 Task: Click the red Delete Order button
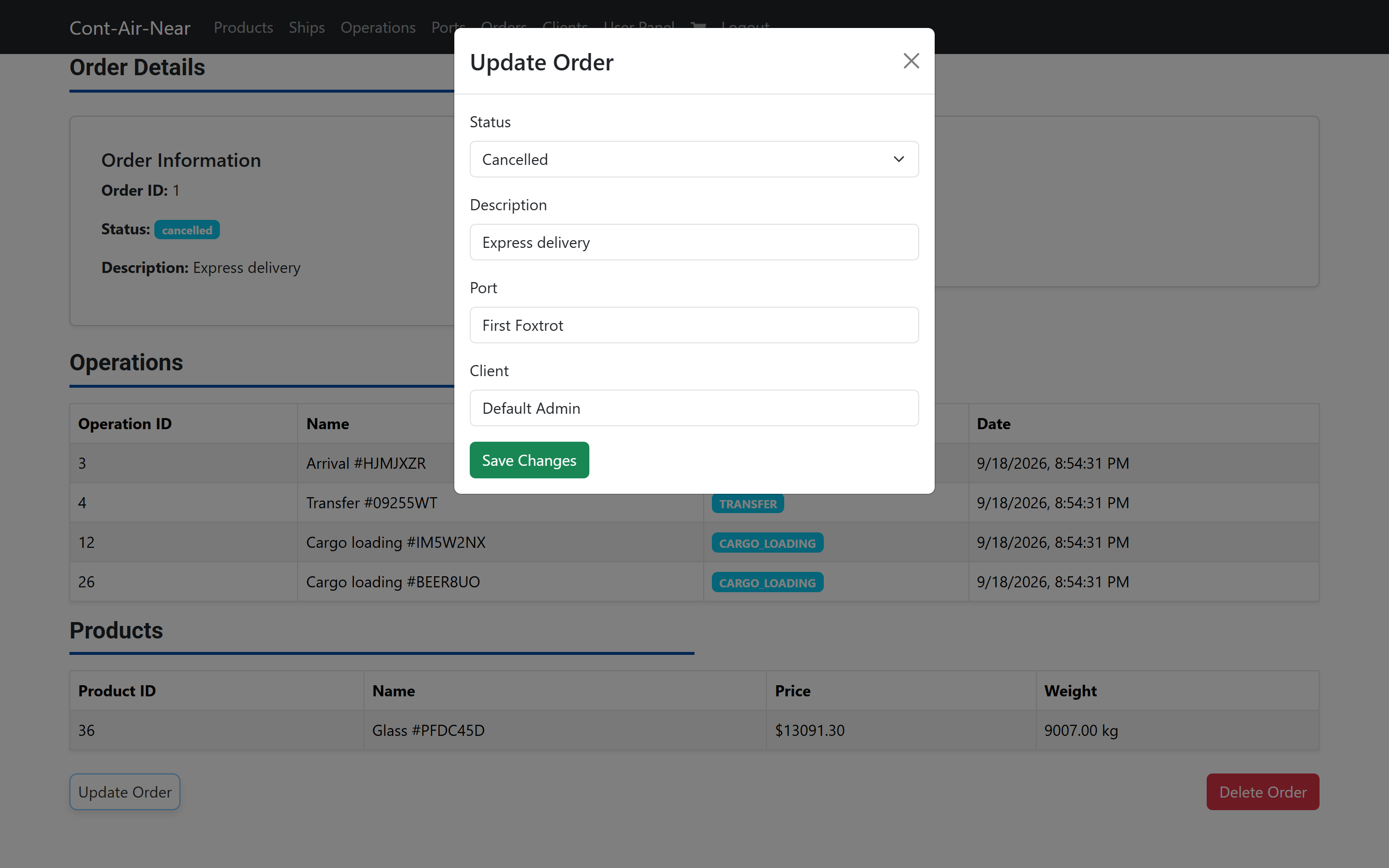[1263, 792]
